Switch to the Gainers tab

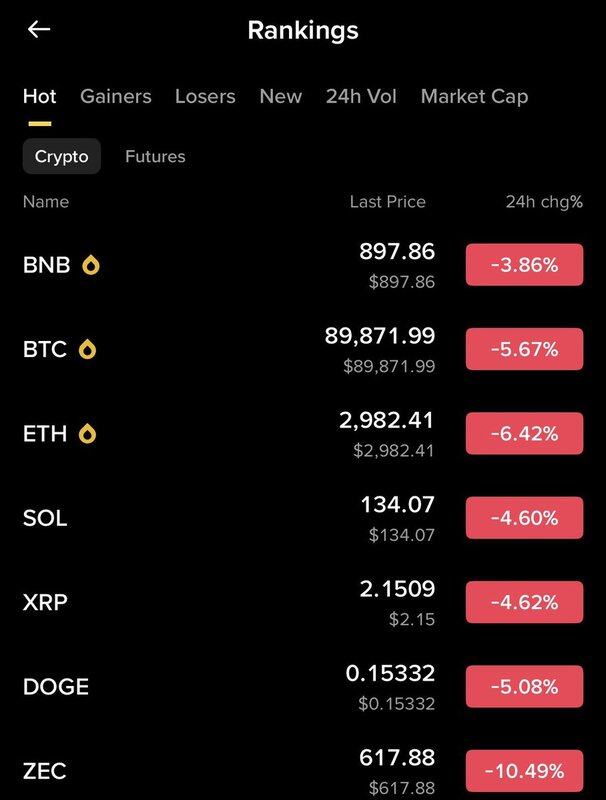(x=116, y=96)
